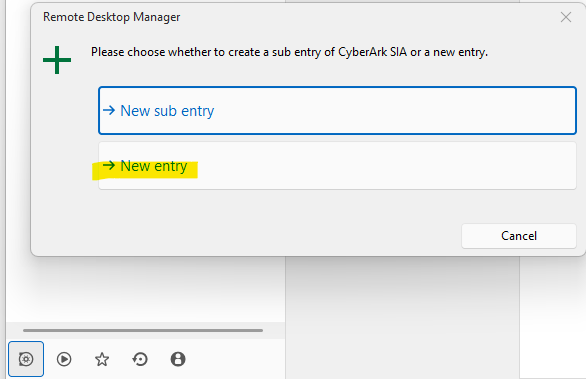The width and height of the screenshot is (586, 379).
Task: Show the Opened Sessions play icon
Action: click(64, 359)
